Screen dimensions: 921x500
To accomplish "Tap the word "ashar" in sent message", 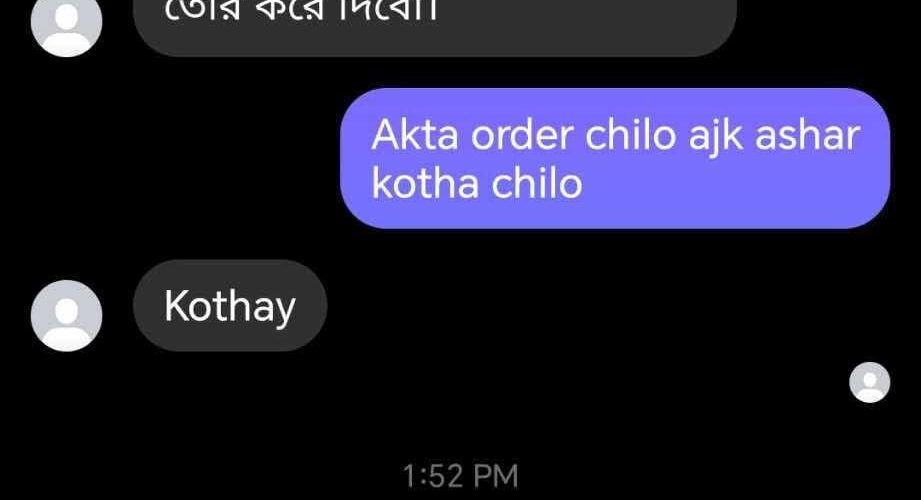I will coord(808,135).
